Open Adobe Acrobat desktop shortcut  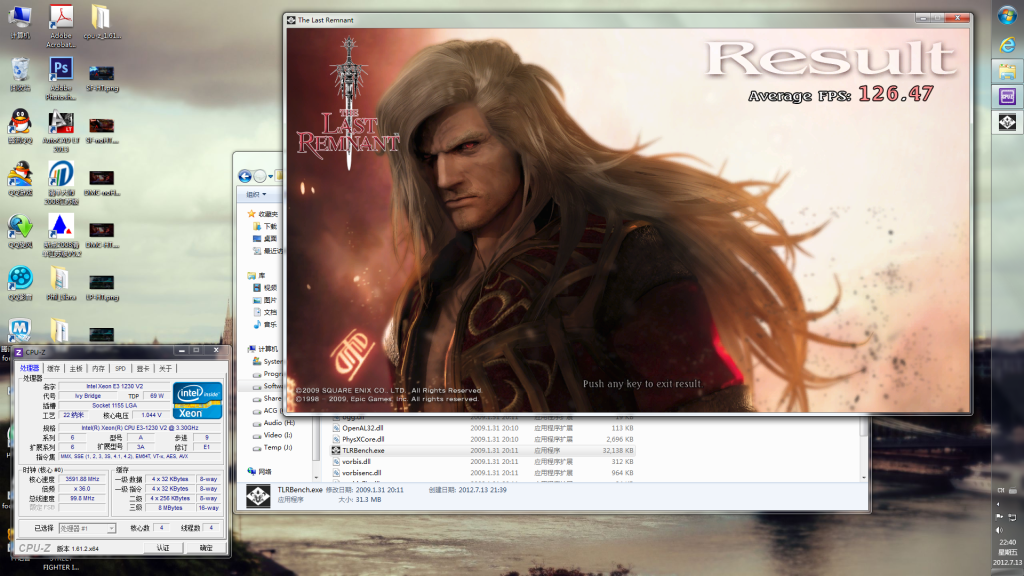tap(61, 18)
